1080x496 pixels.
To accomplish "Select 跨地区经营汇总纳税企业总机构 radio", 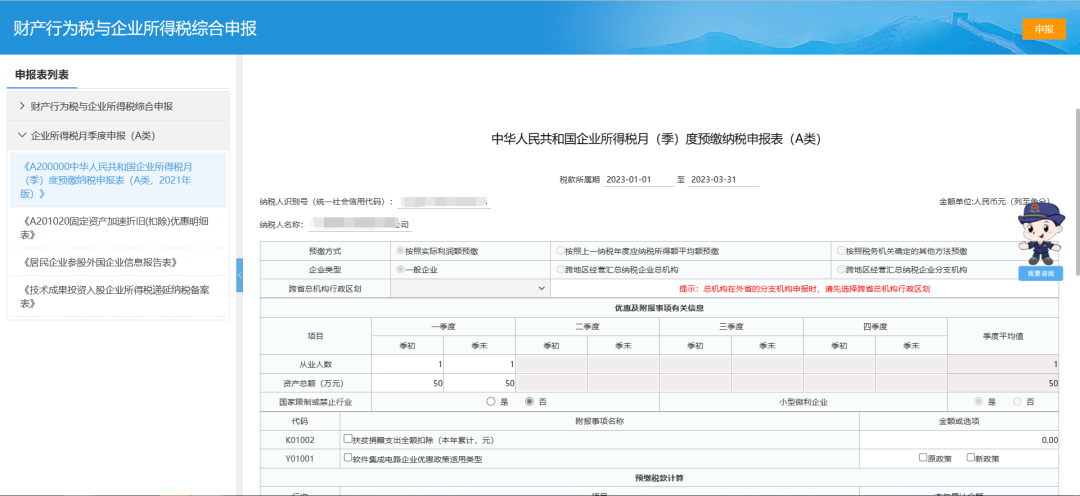I will click(x=560, y=269).
